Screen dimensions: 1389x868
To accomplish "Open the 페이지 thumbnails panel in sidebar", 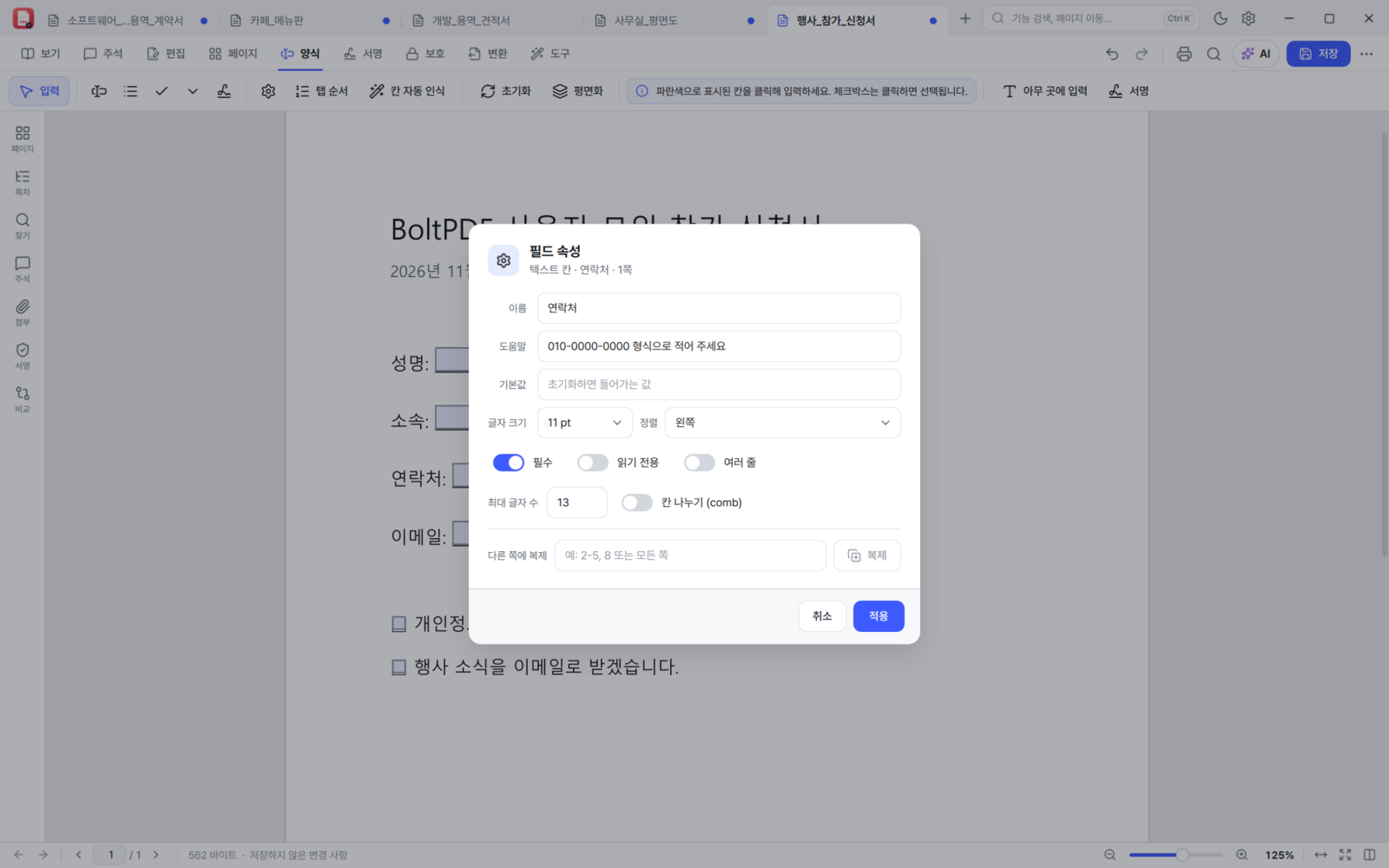I will [23, 138].
